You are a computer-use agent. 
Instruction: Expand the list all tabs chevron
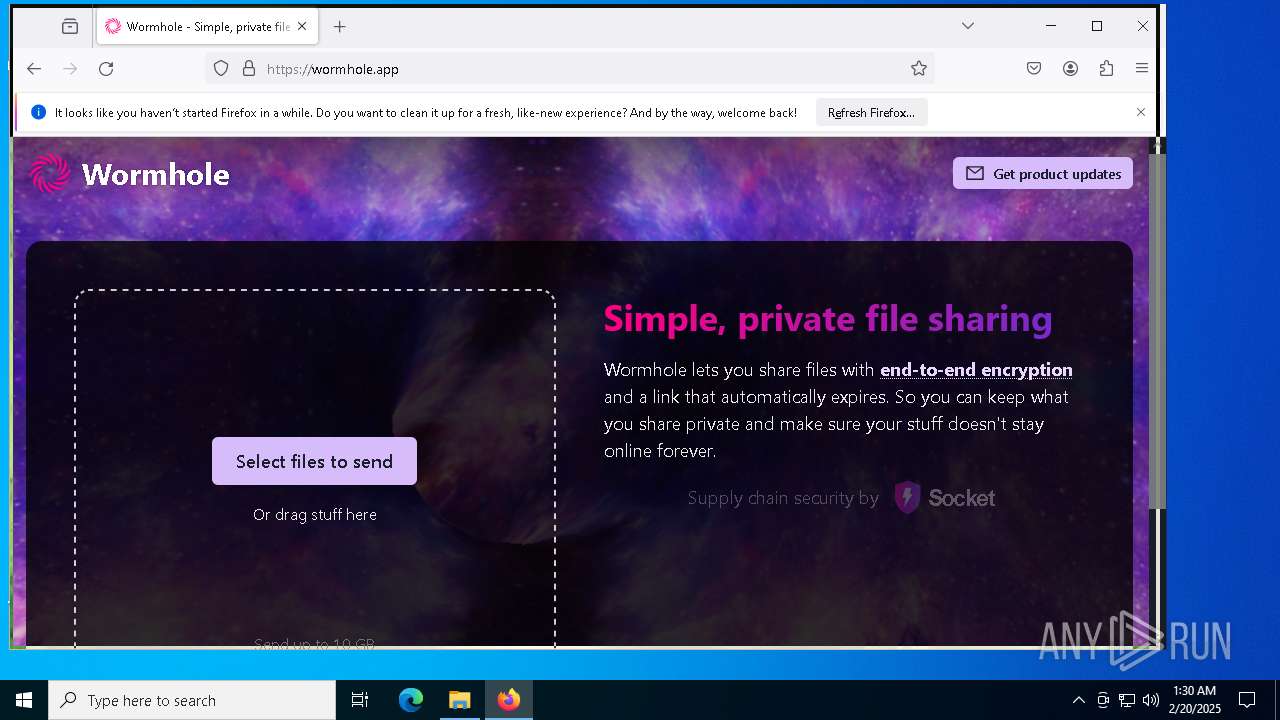point(967,26)
